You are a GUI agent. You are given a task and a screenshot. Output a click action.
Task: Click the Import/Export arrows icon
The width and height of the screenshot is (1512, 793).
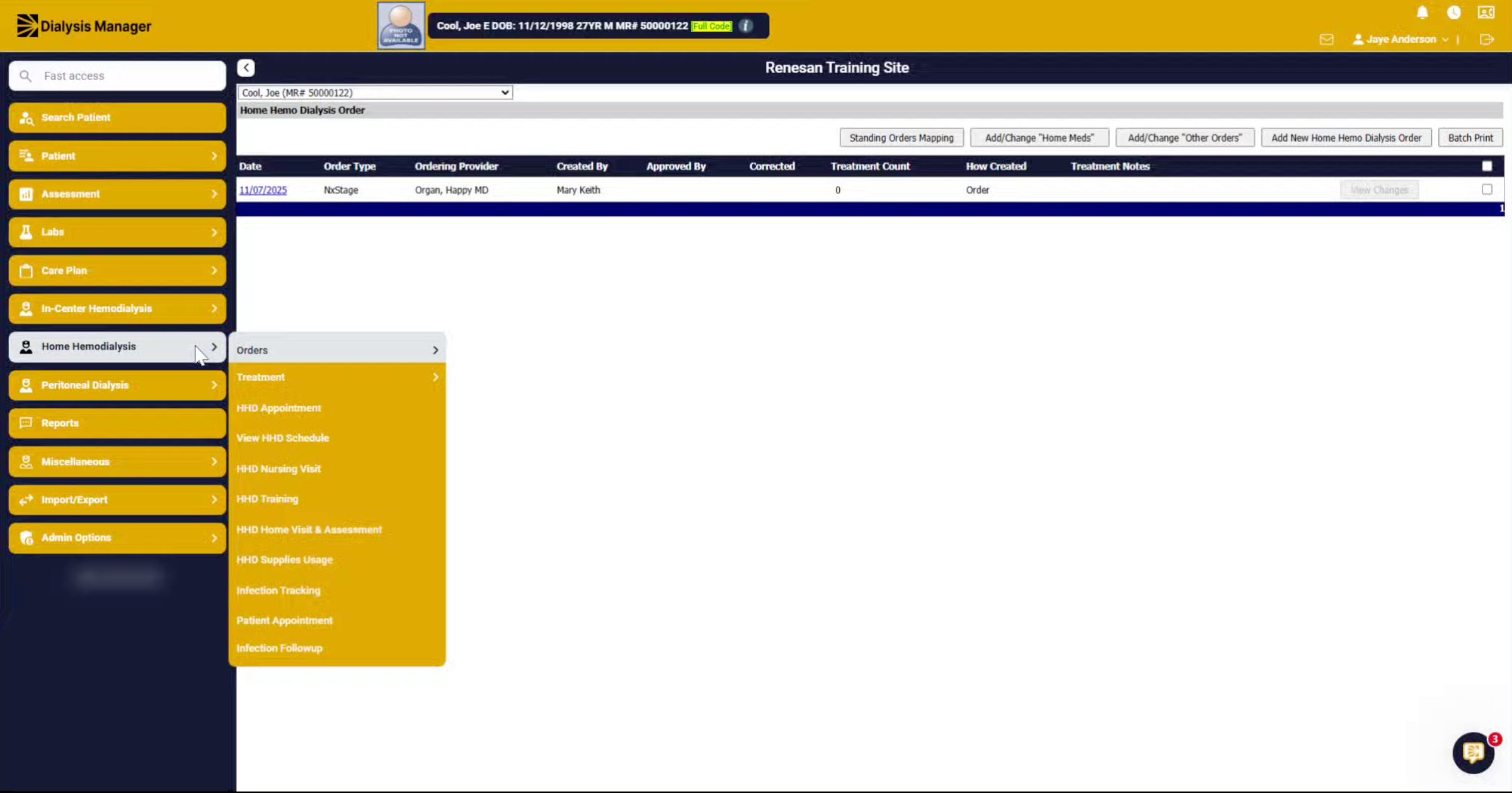[26, 500]
